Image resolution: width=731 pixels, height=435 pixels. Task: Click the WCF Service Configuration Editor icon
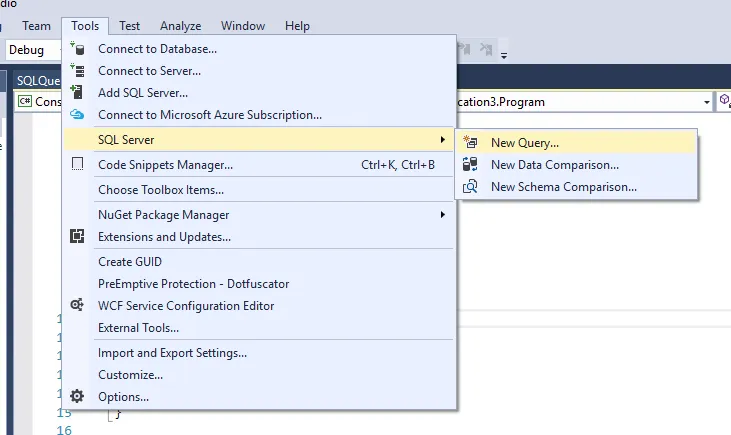click(x=78, y=305)
